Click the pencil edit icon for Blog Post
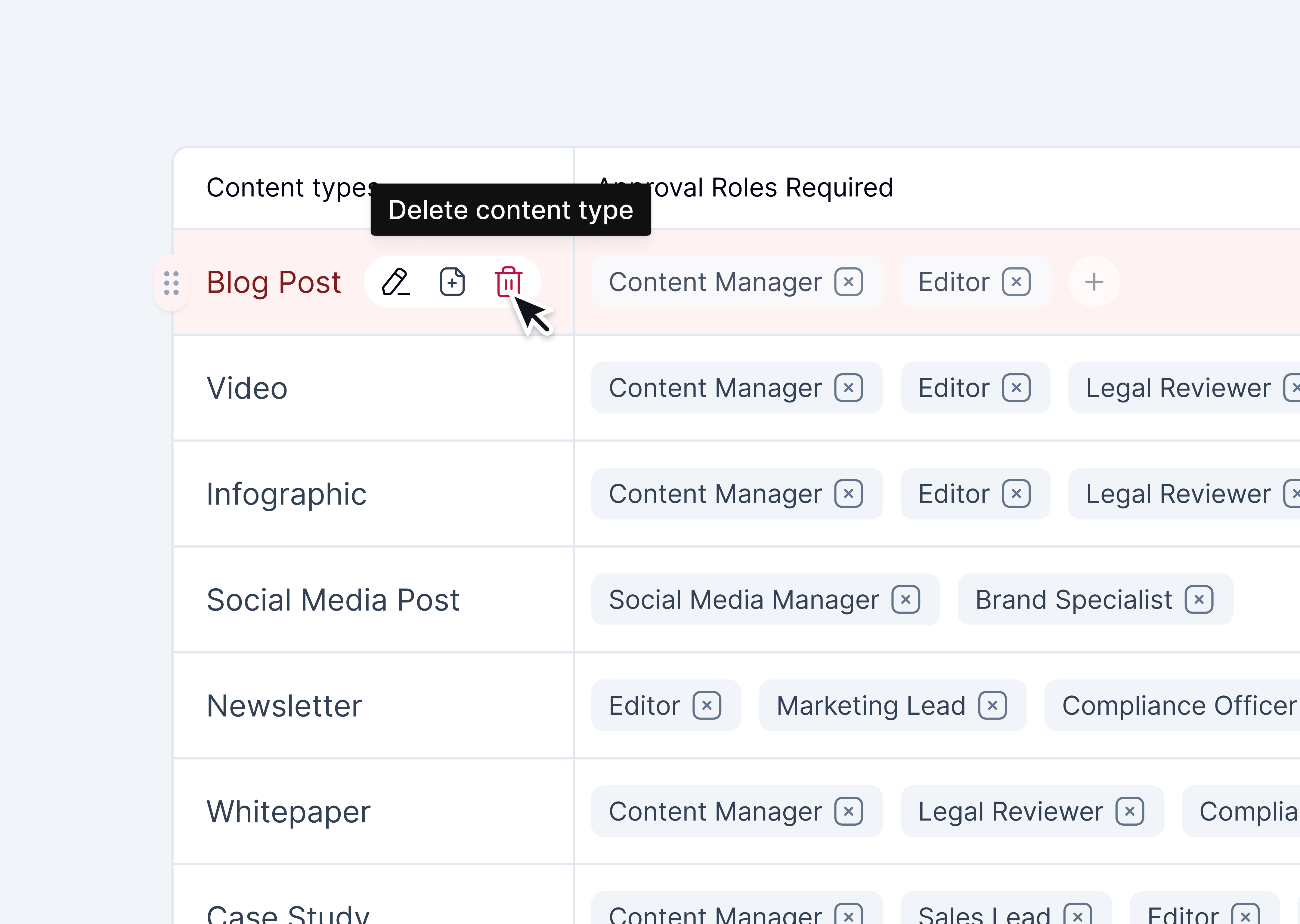1300x924 pixels. 395,282
